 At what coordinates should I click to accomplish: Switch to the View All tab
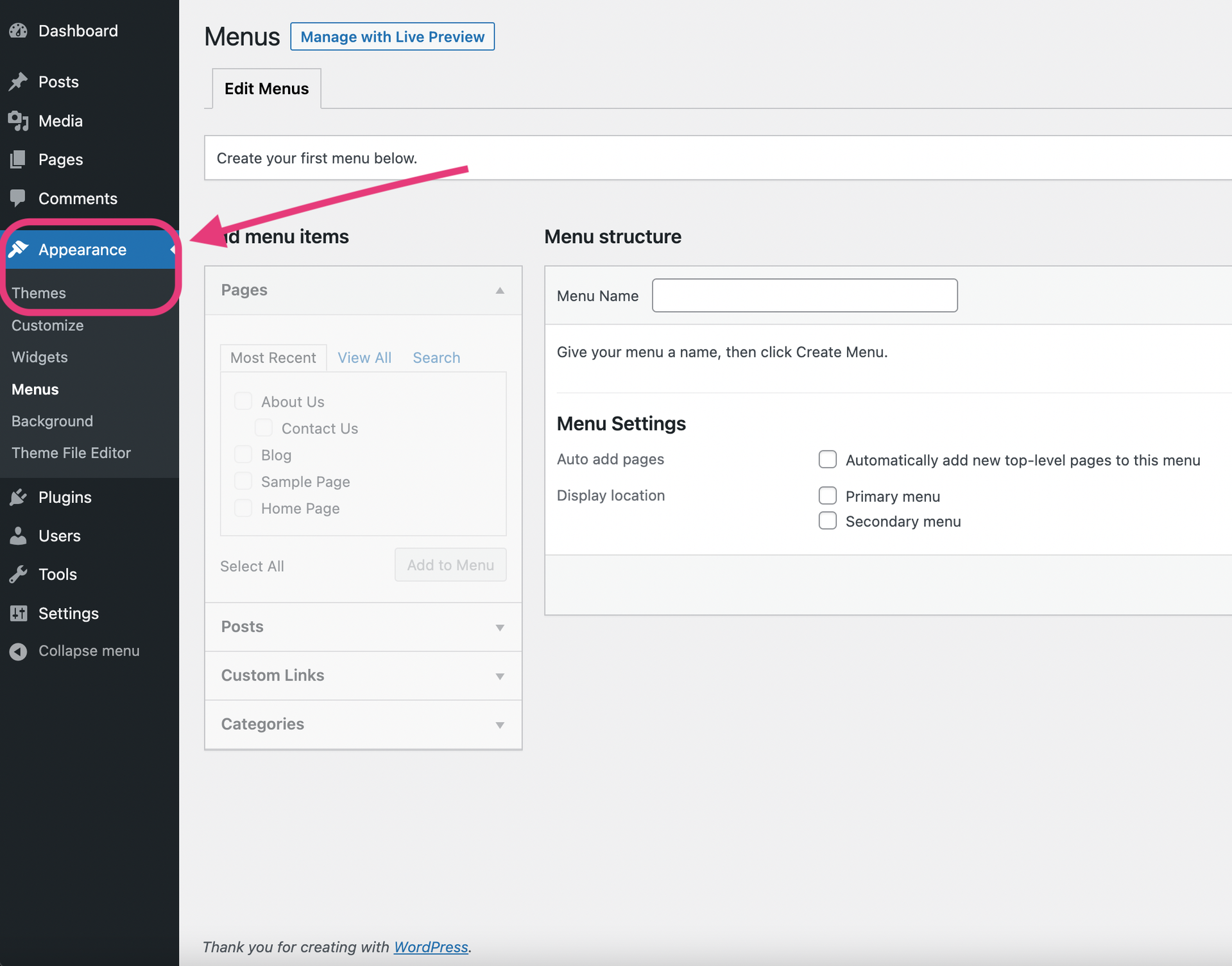click(x=364, y=357)
